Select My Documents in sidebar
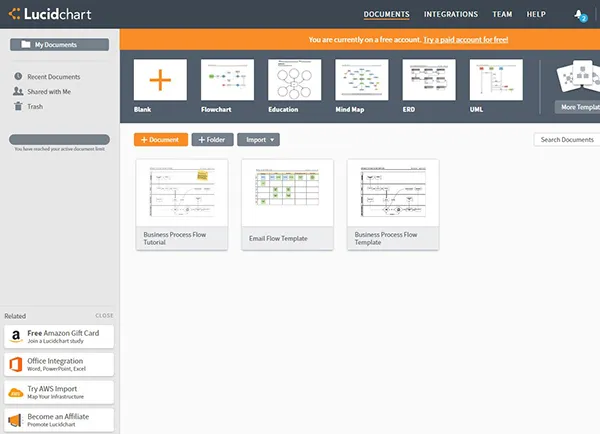Viewport: 600px width, 434px height. coord(59,44)
